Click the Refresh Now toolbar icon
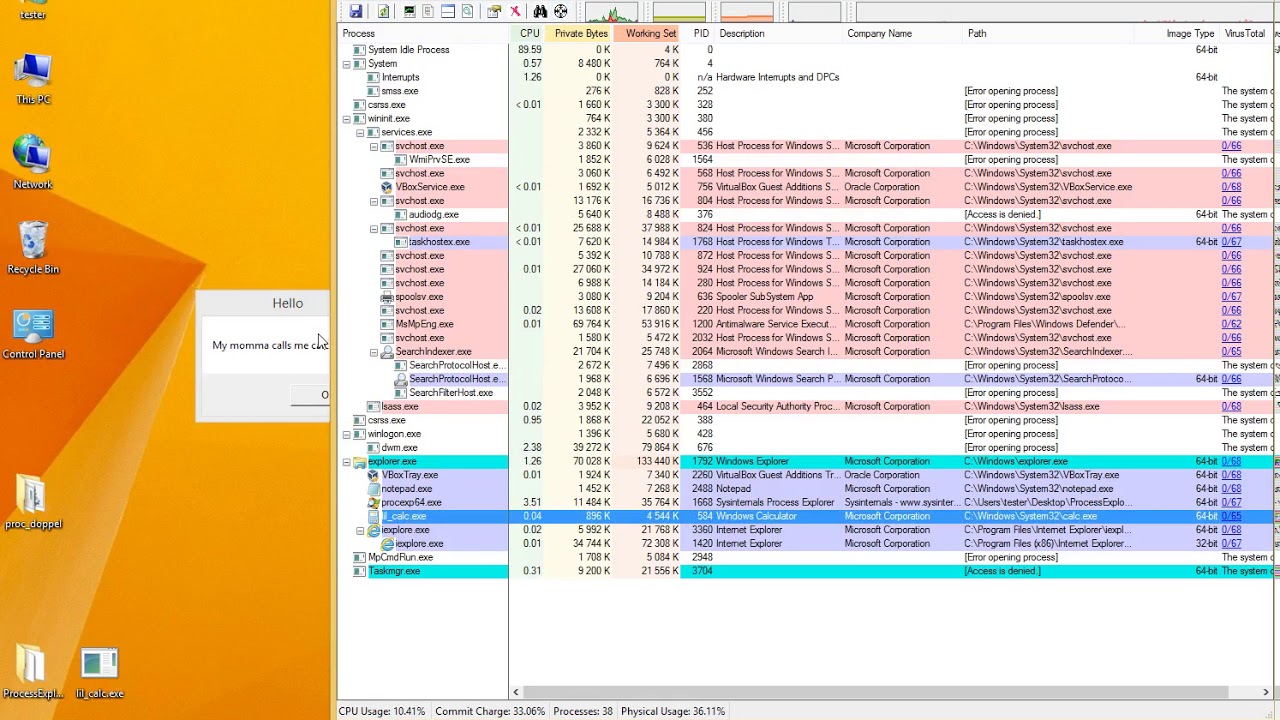The width and height of the screenshot is (1280, 720). click(x=383, y=11)
